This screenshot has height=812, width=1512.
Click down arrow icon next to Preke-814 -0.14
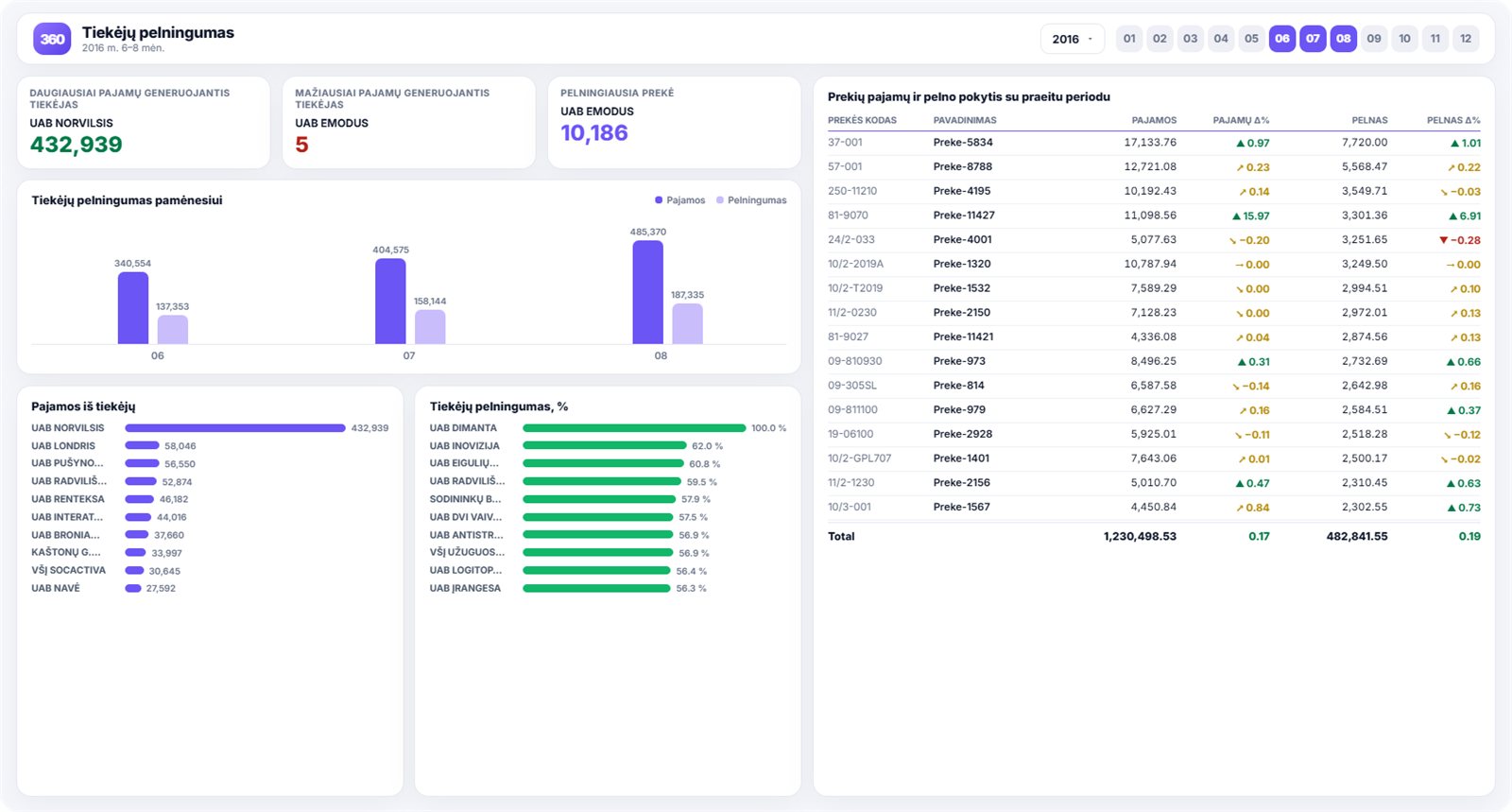click(x=1235, y=387)
